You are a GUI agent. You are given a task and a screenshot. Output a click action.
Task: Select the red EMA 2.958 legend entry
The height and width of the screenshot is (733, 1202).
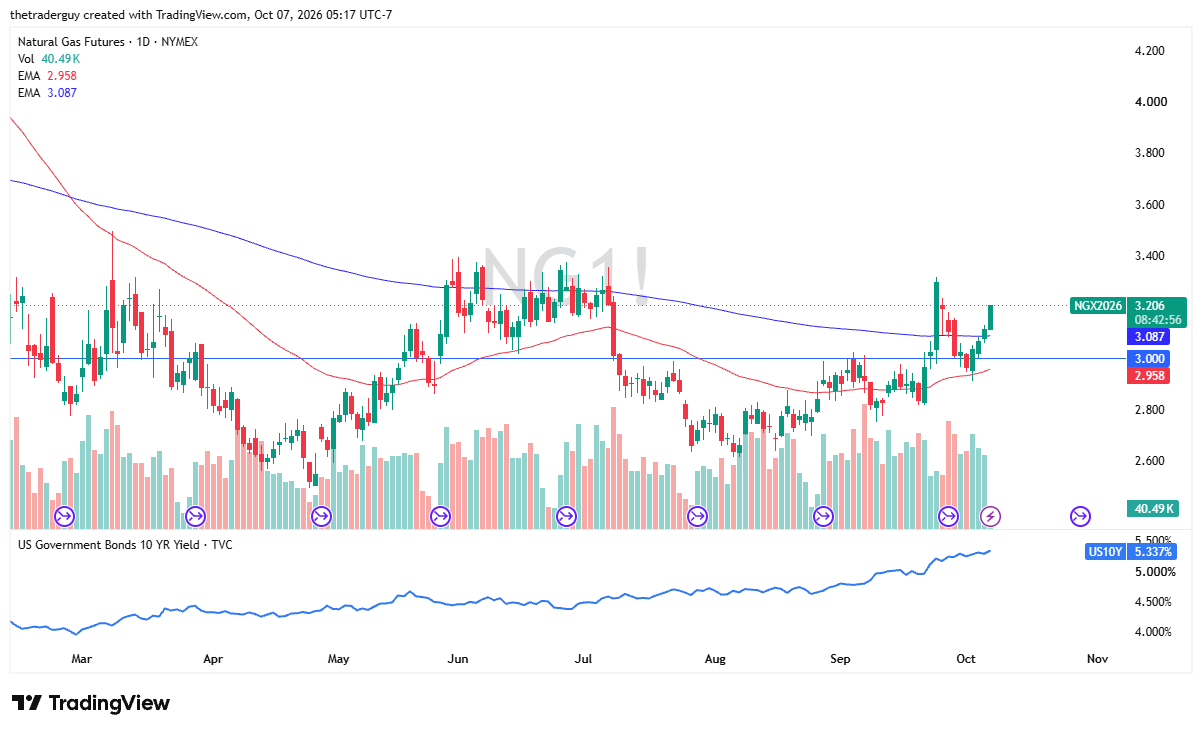pyautogui.click(x=47, y=76)
